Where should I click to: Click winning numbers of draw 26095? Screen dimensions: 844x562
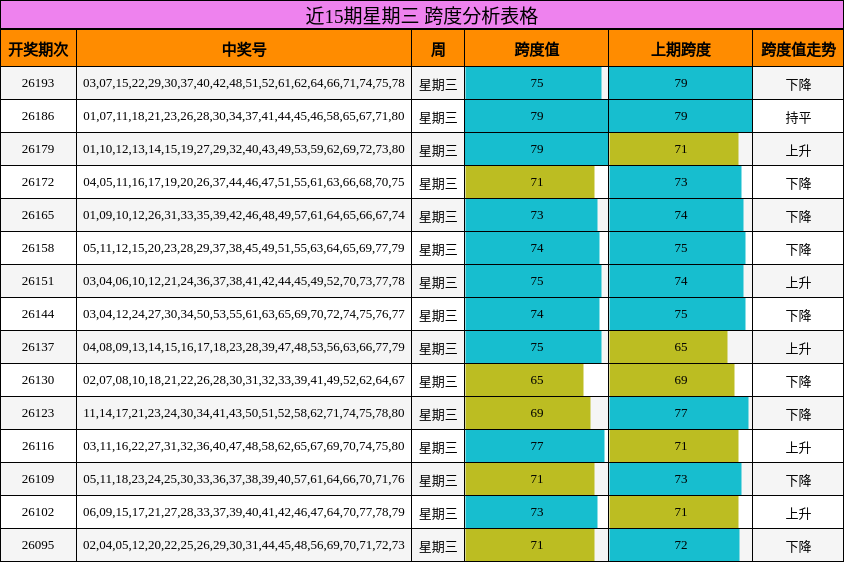click(x=244, y=545)
